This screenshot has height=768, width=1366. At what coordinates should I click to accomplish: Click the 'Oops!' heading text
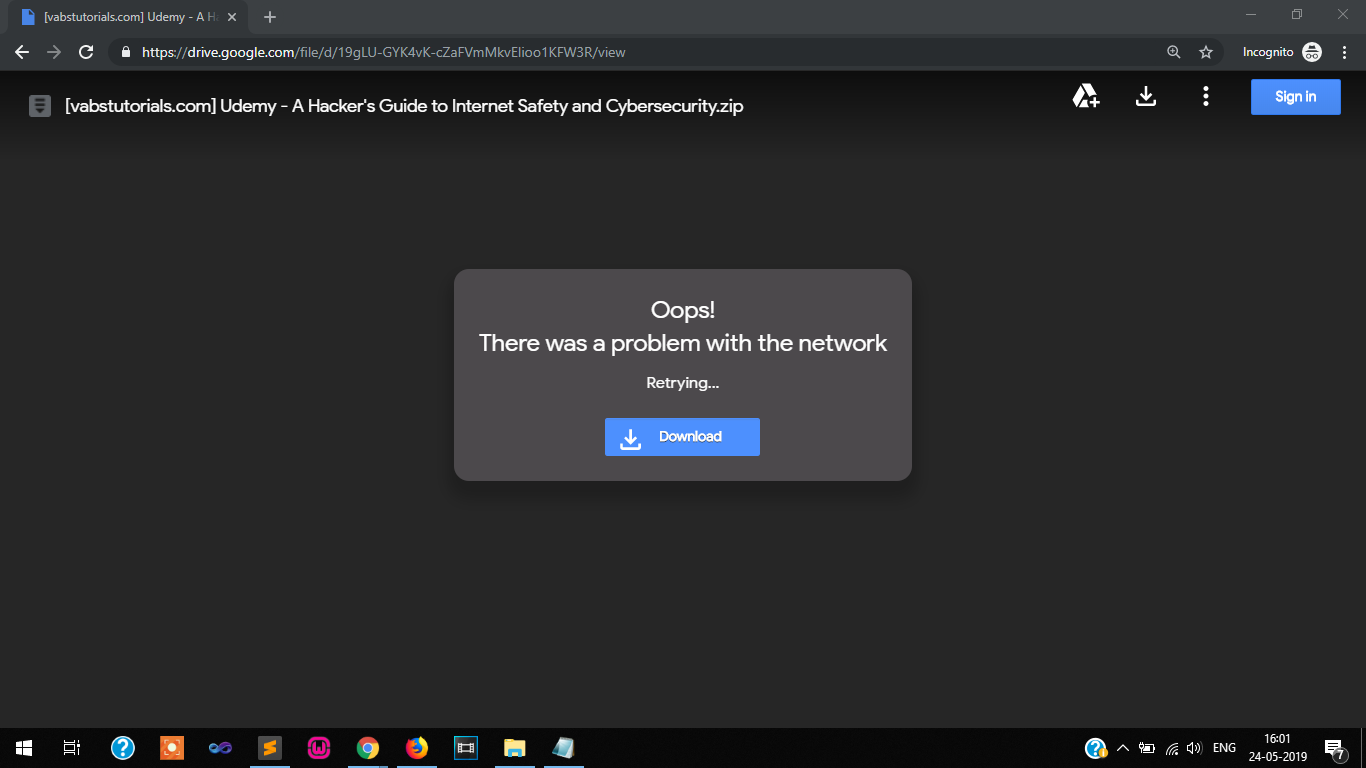coord(683,310)
